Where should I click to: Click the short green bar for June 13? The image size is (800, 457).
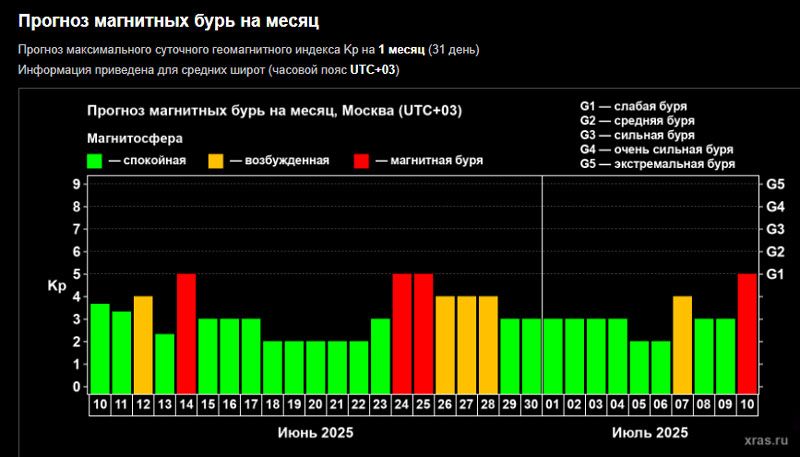click(165, 362)
